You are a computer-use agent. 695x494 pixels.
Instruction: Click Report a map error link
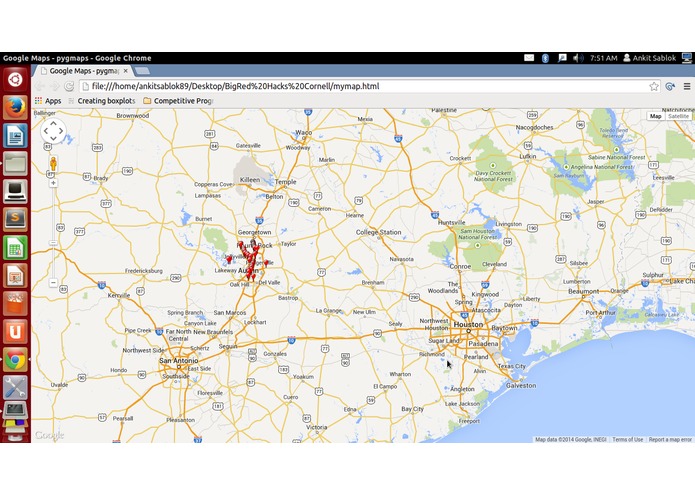(670, 440)
